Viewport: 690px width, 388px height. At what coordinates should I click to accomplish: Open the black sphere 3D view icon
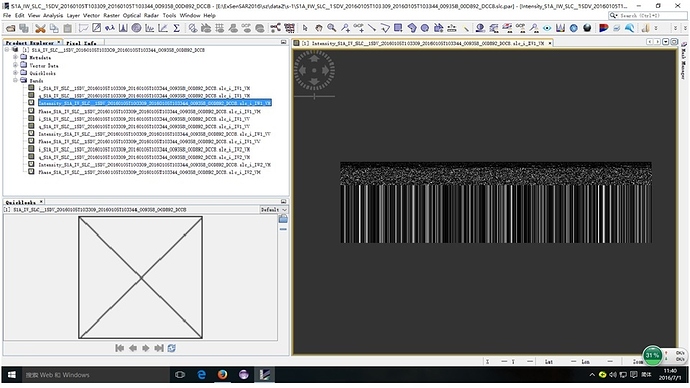pos(587,28)
